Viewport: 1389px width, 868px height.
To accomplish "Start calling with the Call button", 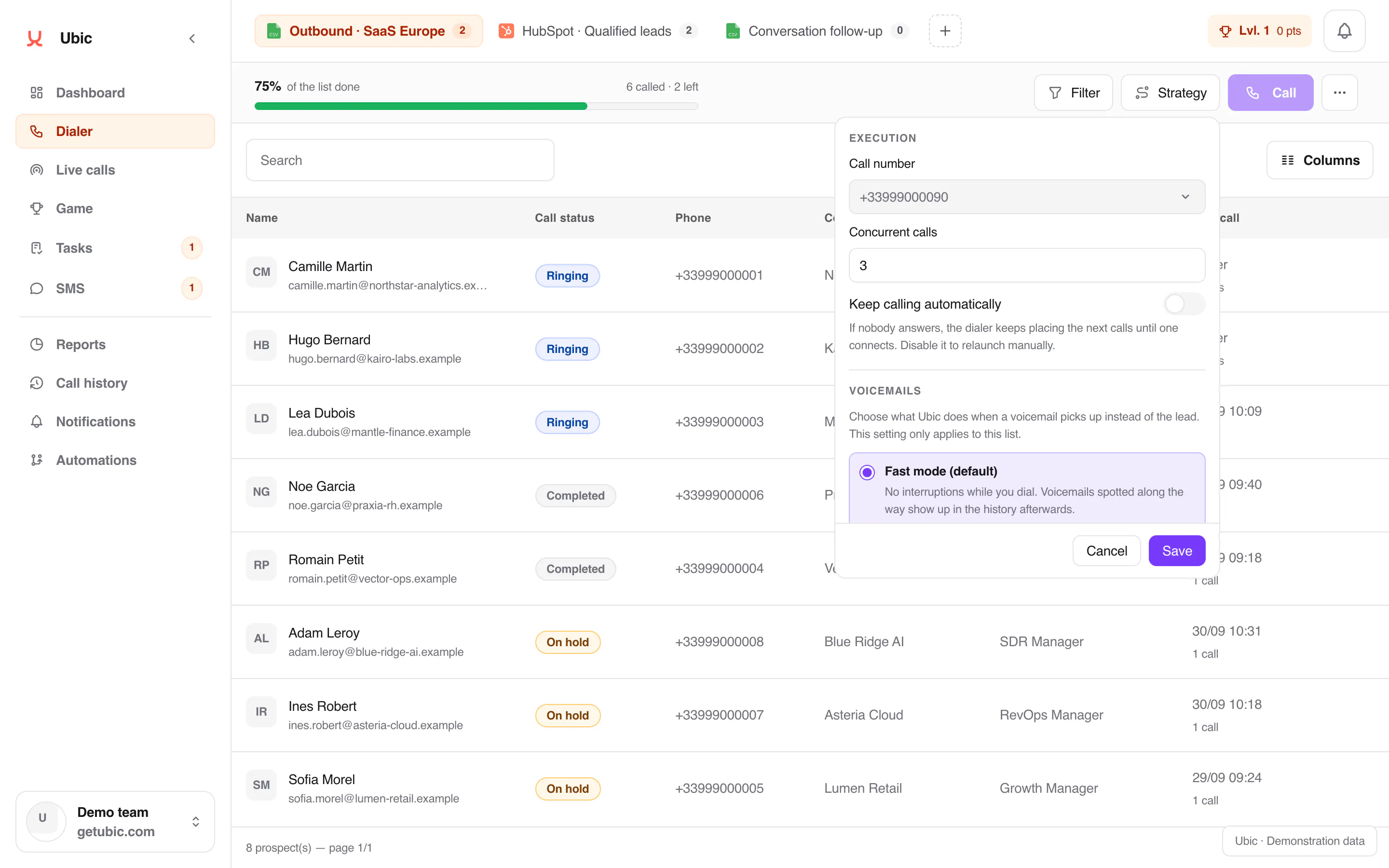I will [x=1270, y=93].
